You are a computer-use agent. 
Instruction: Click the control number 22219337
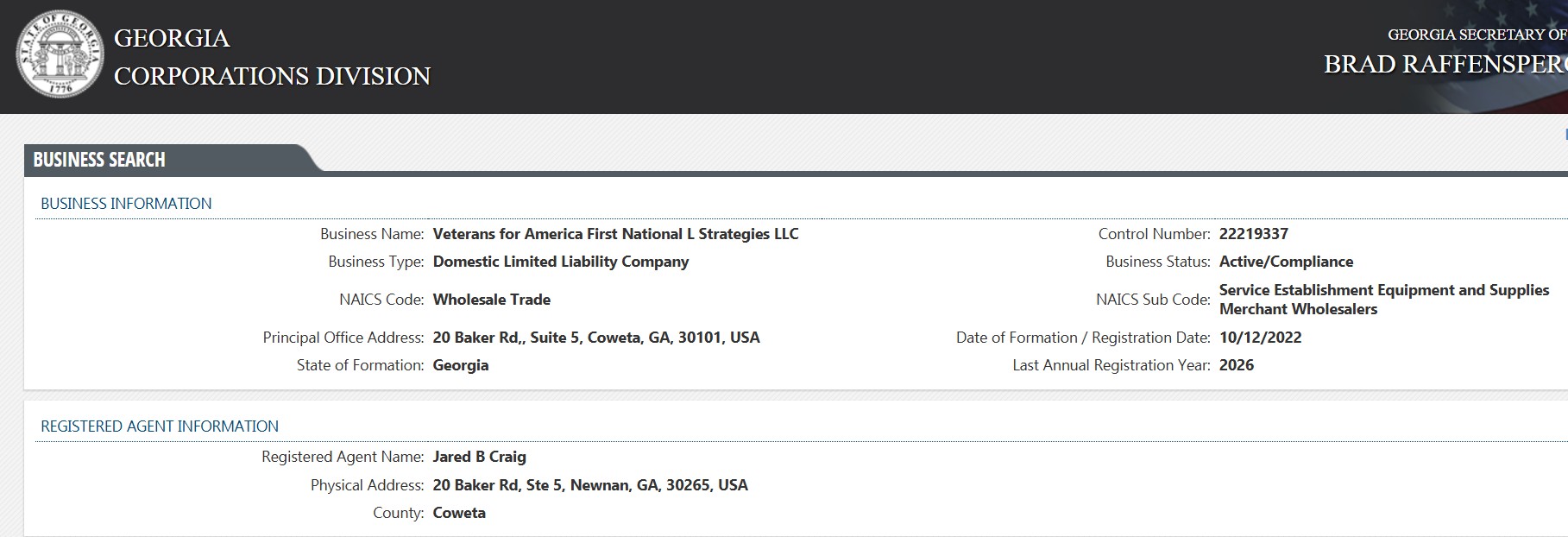tap(1253, 234)
